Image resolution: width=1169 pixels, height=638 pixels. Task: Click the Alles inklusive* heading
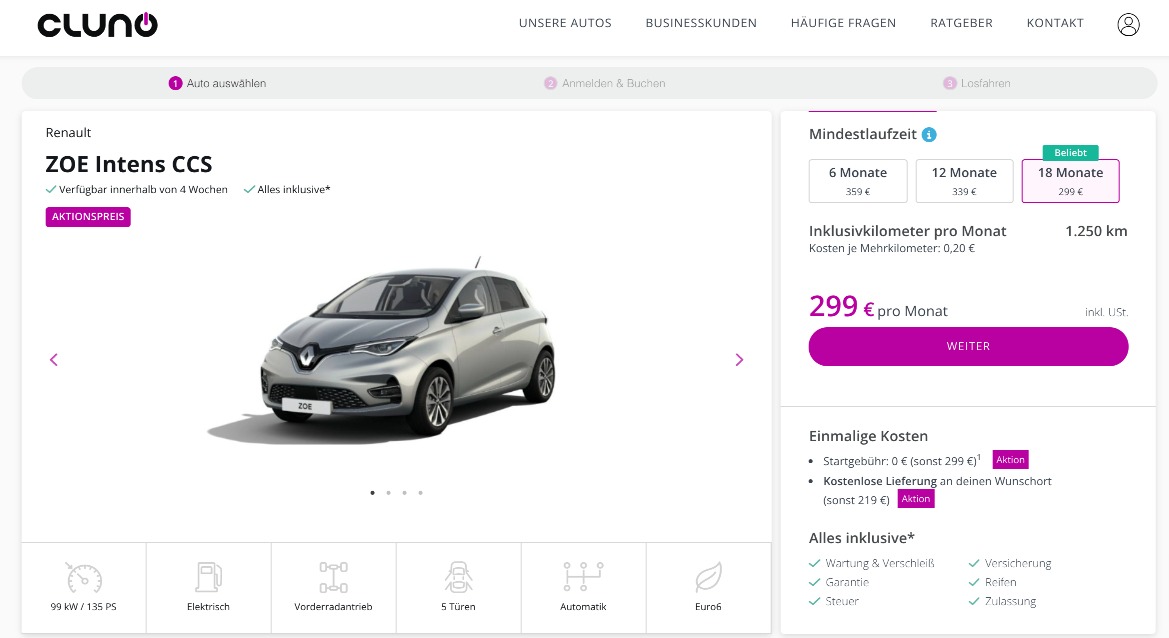(x=862, y=538)
